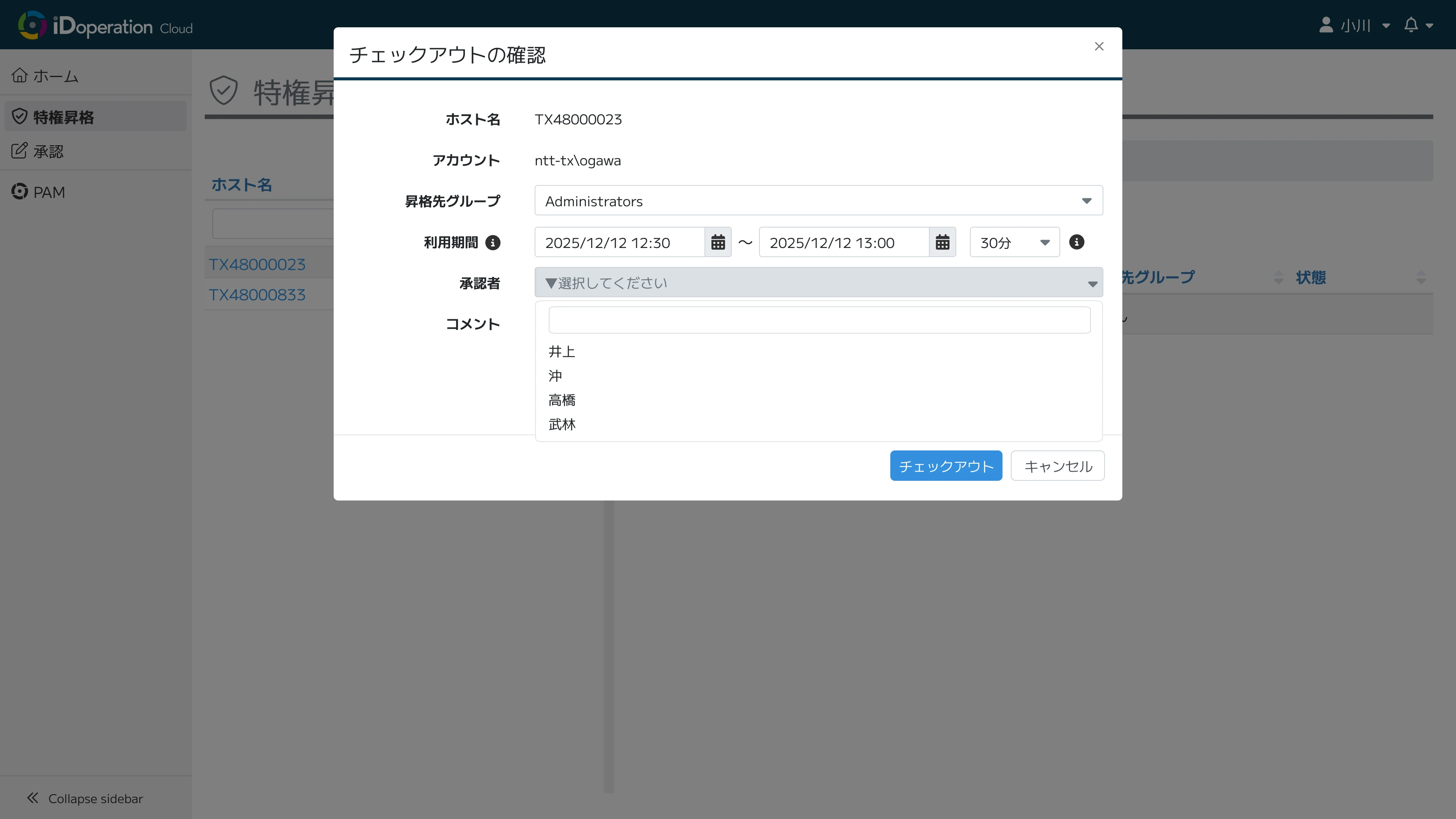Open the 30分 duration dropdown
Image resolution: width=1456 pixels, height=819 pixels.
point(1014,243)
